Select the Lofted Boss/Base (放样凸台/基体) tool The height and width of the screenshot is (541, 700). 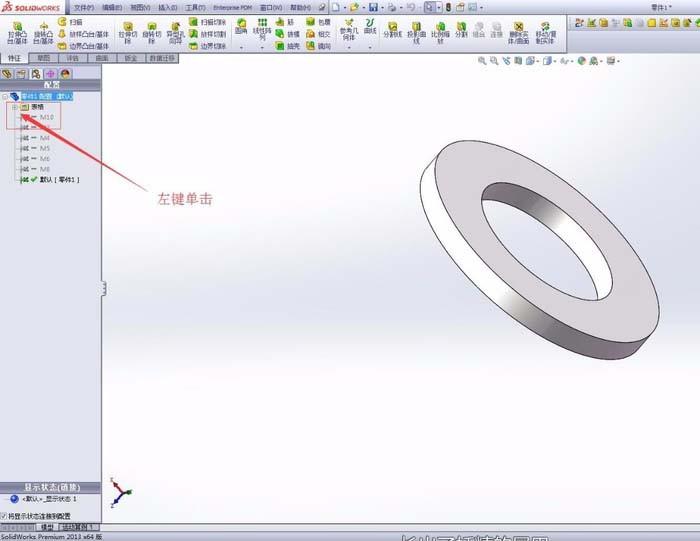point(83,34)
